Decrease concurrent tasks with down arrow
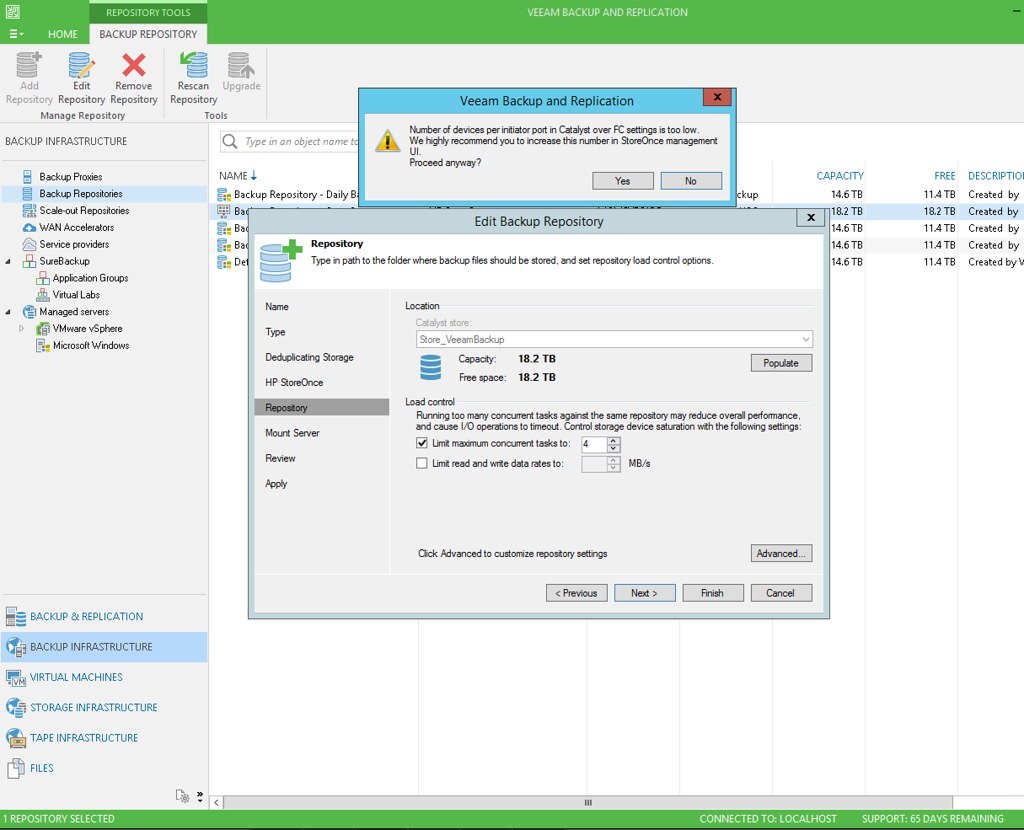The height and width of the screenshot is (830, 1024). [613, 449]
